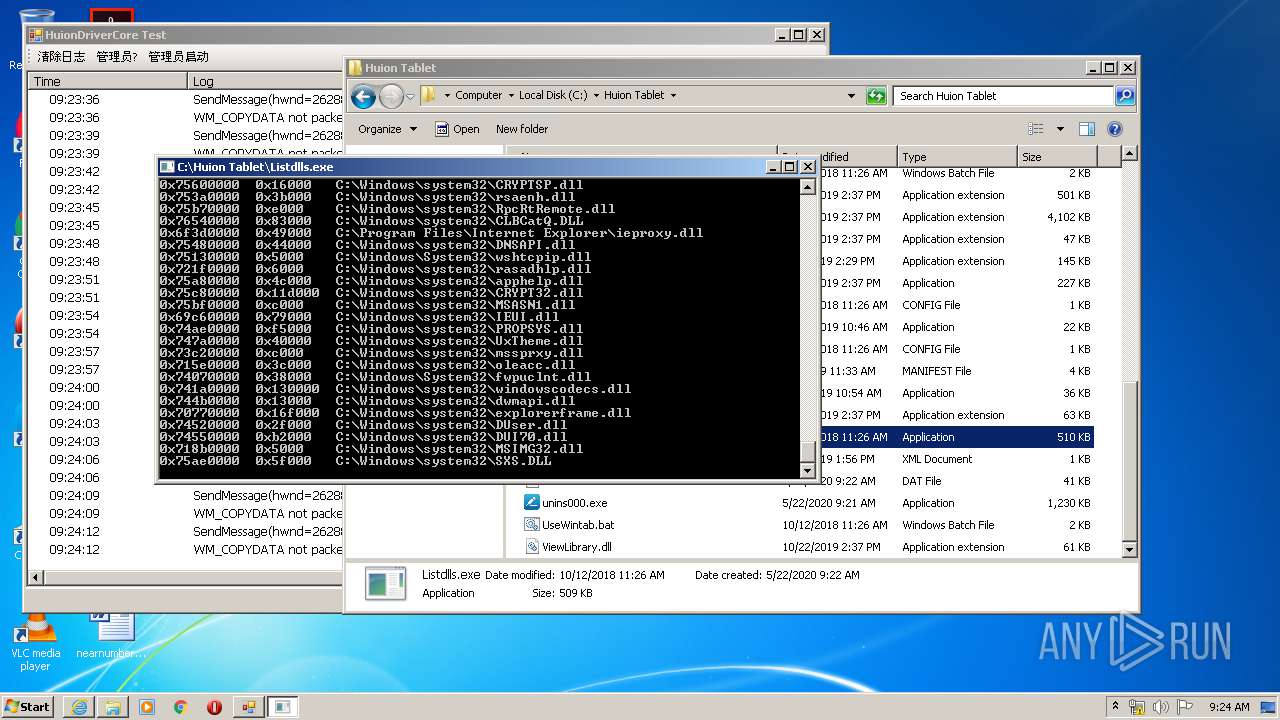1280x720 pixels.
Task: Open Explorer Help question mark icon
Action: tap(1115, 129)
